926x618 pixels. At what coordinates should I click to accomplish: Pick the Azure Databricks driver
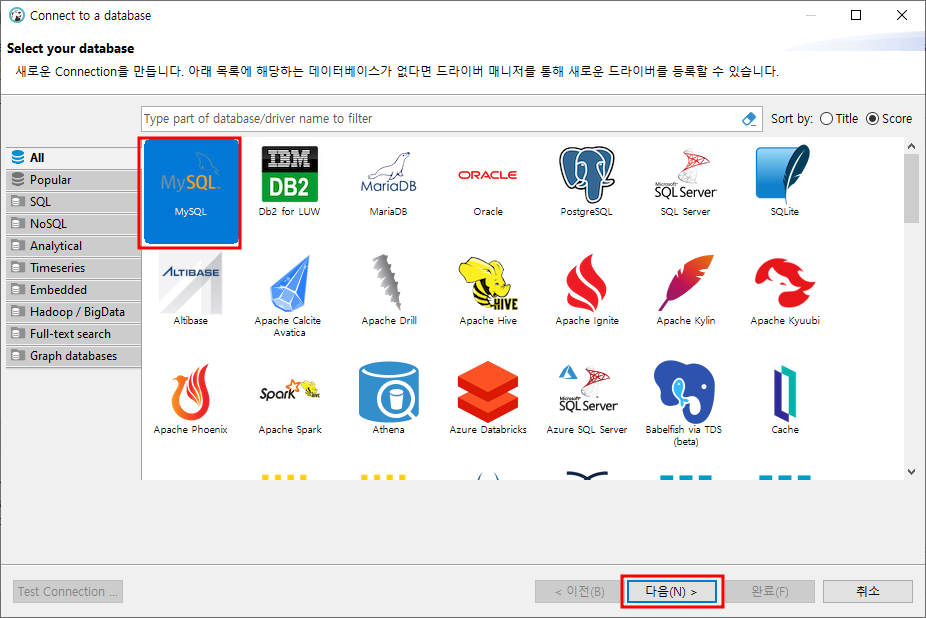[488, 399]
